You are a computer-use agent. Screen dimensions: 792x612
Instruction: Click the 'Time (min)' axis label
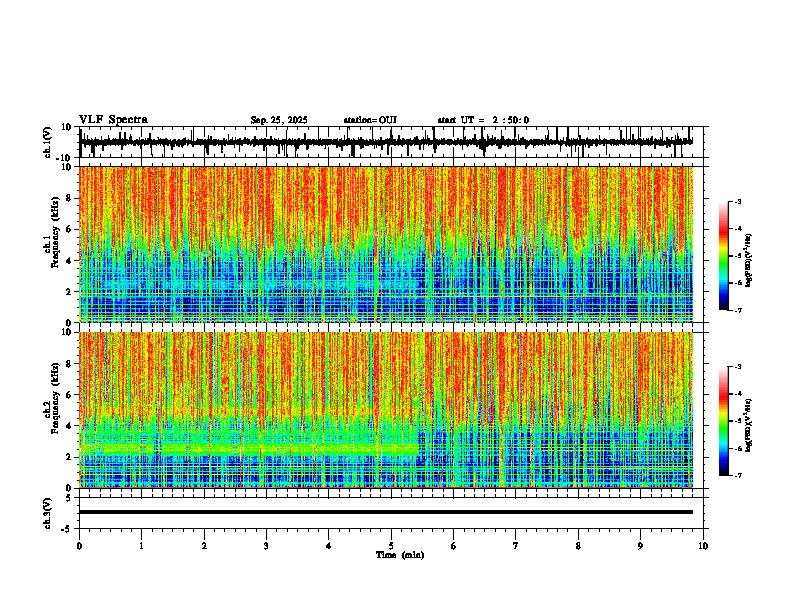pyautogui.click(x=400, y=555)
